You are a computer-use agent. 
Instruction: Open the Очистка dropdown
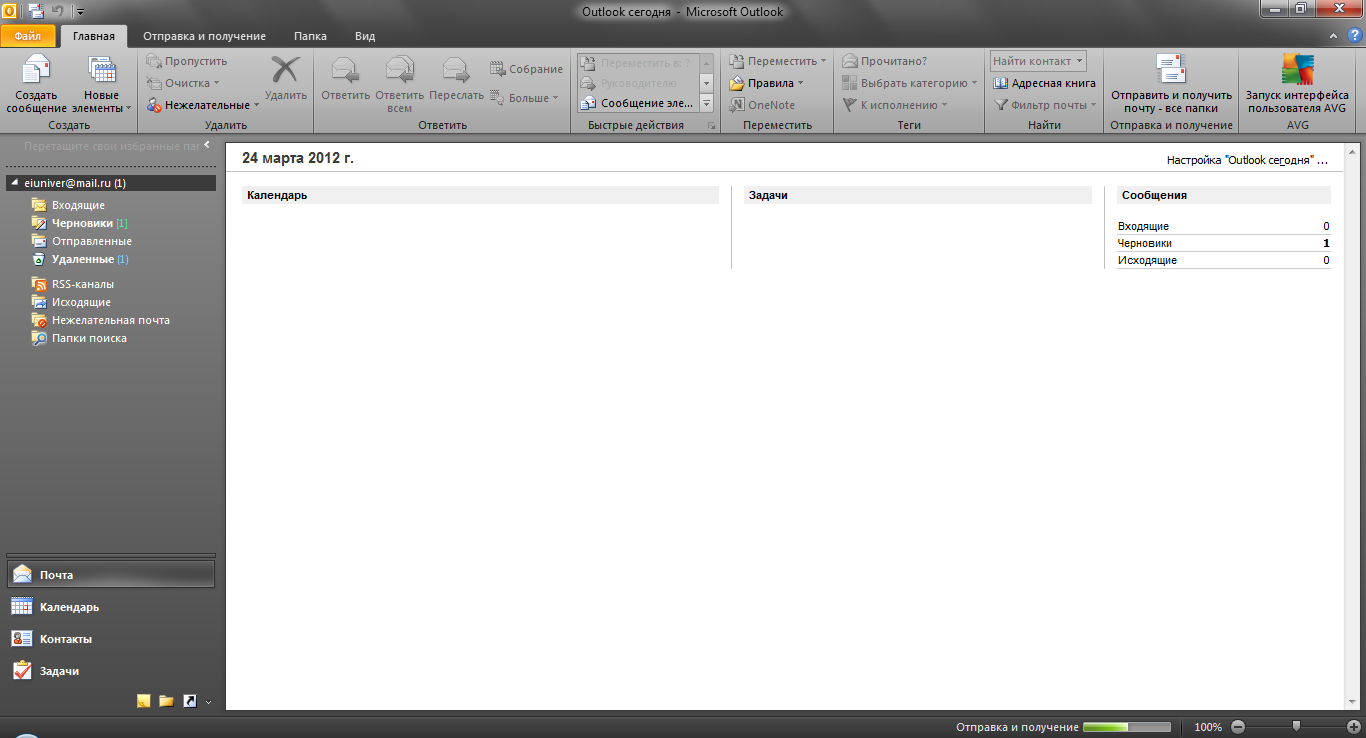pos(183,83)
